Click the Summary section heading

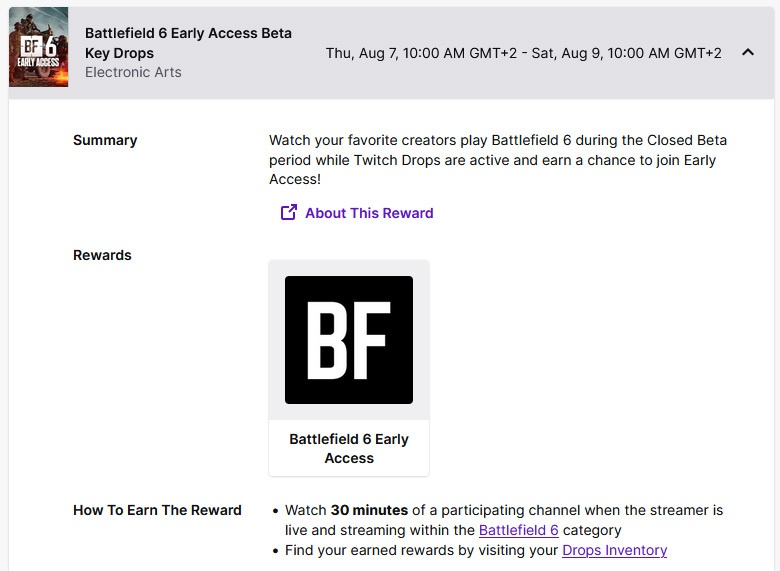coord(105,140)
